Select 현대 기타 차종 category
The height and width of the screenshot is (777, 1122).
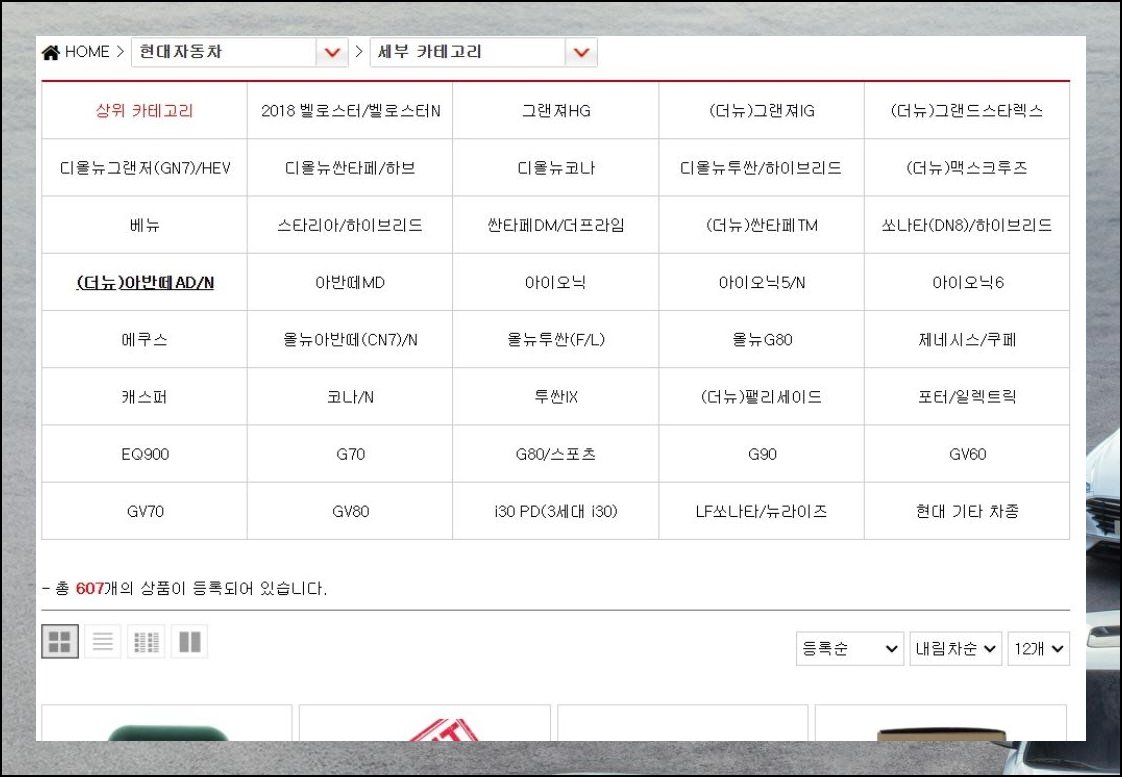click(x=967, y=512)
